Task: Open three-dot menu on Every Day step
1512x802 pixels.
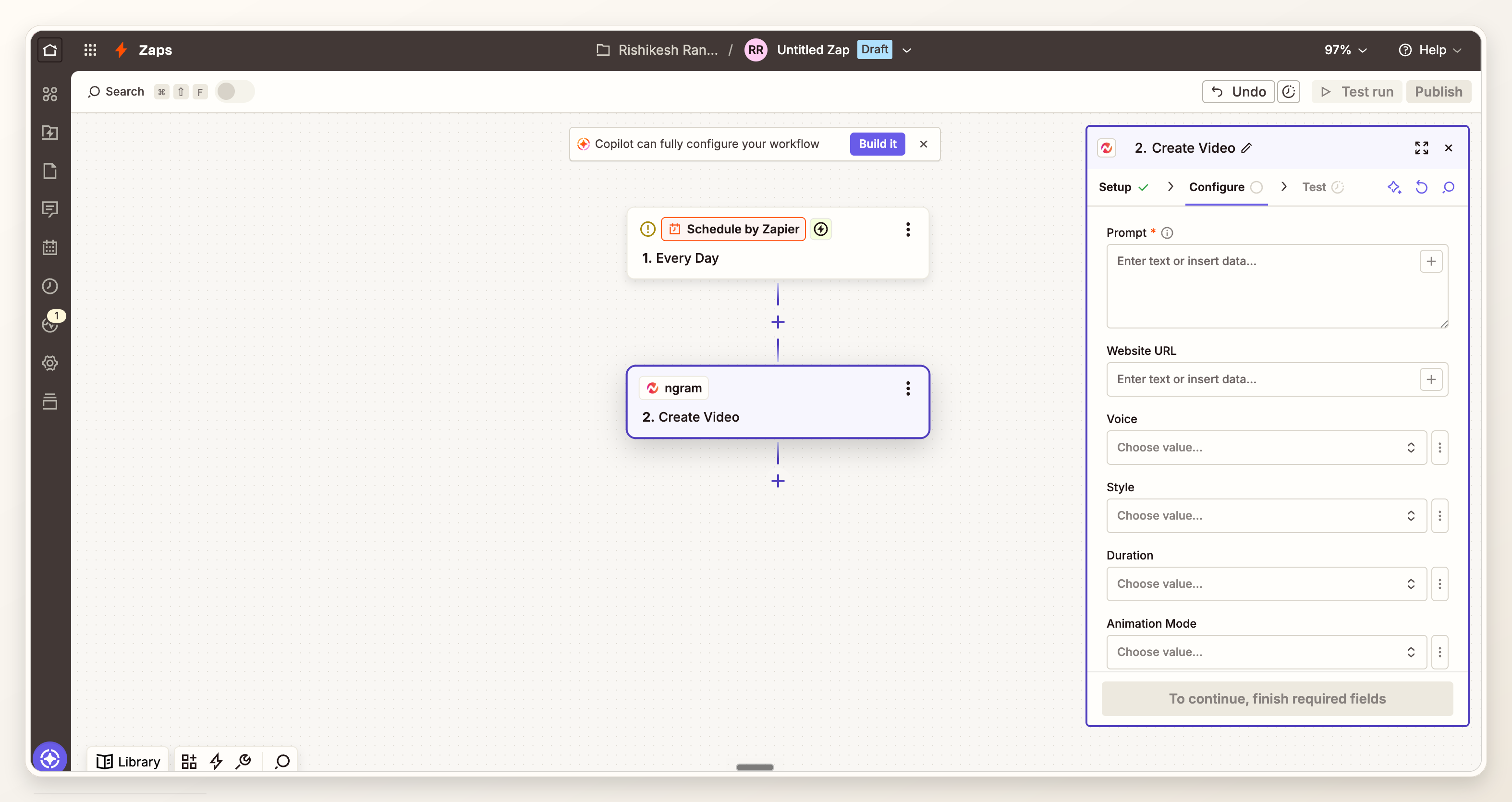Action: [908, 230]
